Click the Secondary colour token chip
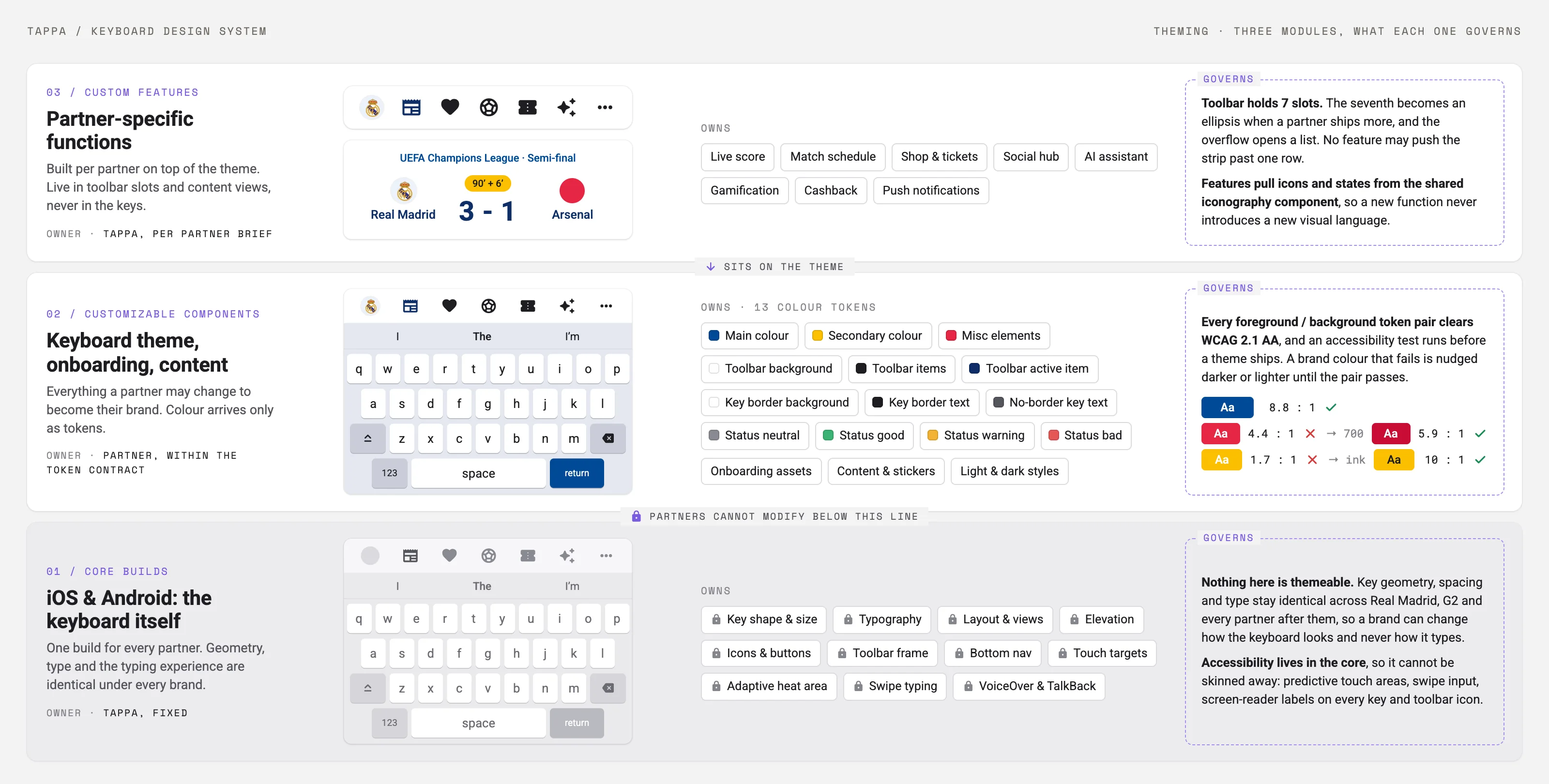This screenshot has width=1549, height=784. 868,336
